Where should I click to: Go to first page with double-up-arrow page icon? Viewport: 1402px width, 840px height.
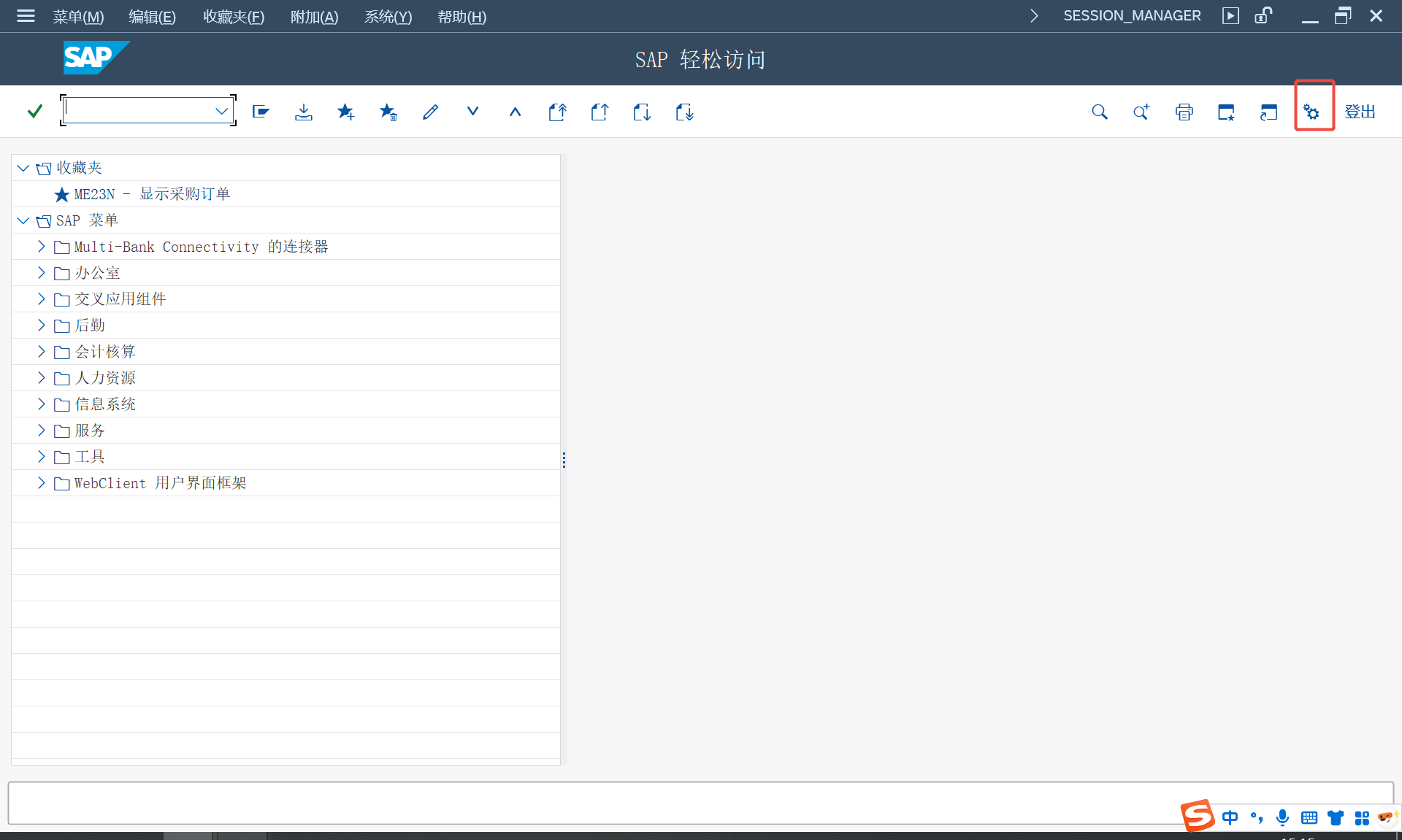557,112
